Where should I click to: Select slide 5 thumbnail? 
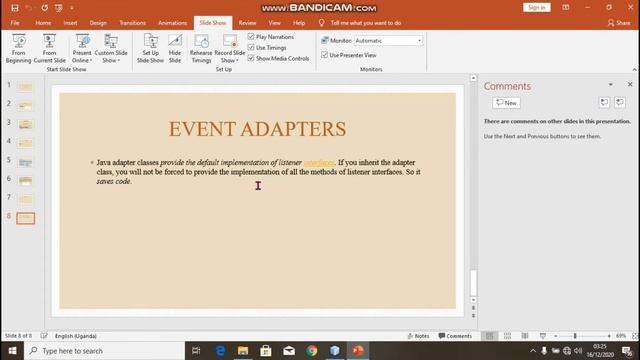click(x=25, y=162)
